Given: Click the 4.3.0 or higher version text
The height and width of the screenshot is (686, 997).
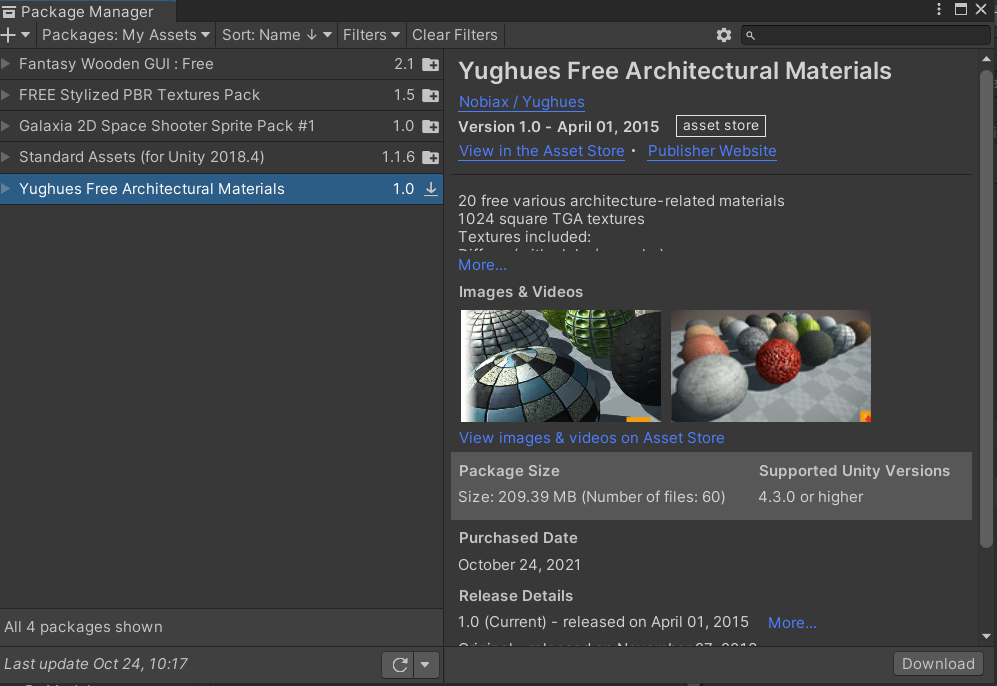Looking at the screenshot, I should point(811,497).
